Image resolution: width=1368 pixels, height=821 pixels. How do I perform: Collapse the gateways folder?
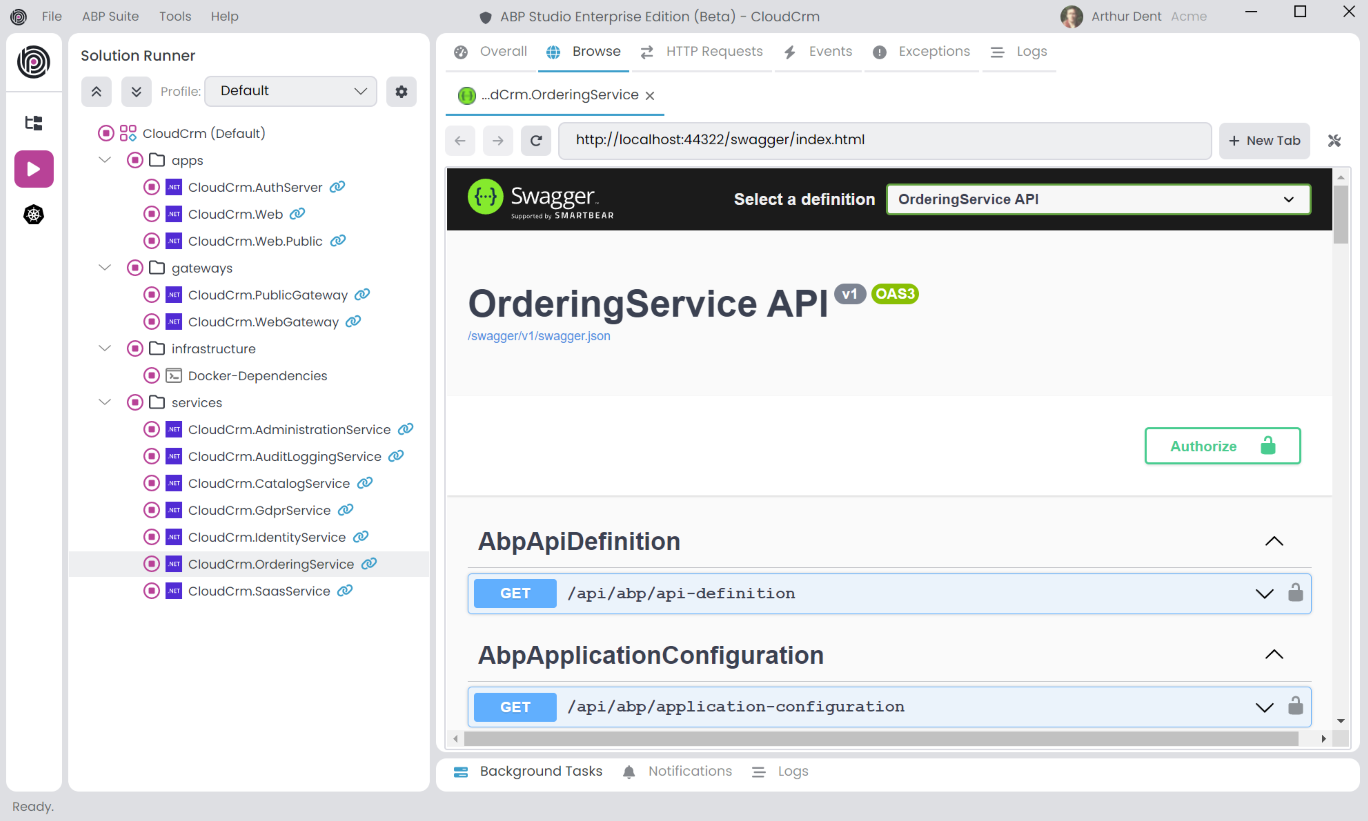point(105,268)
